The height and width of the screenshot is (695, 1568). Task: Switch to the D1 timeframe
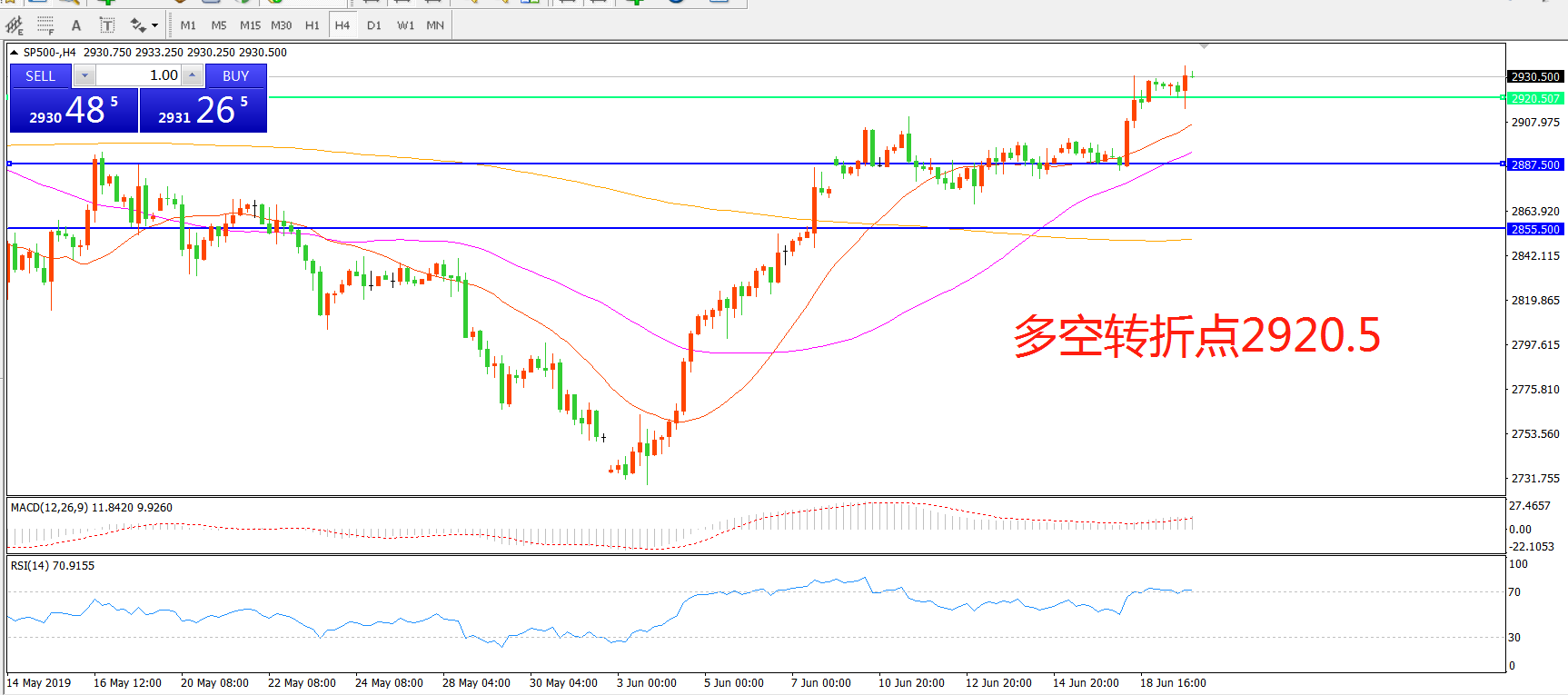tap(373, 25)
